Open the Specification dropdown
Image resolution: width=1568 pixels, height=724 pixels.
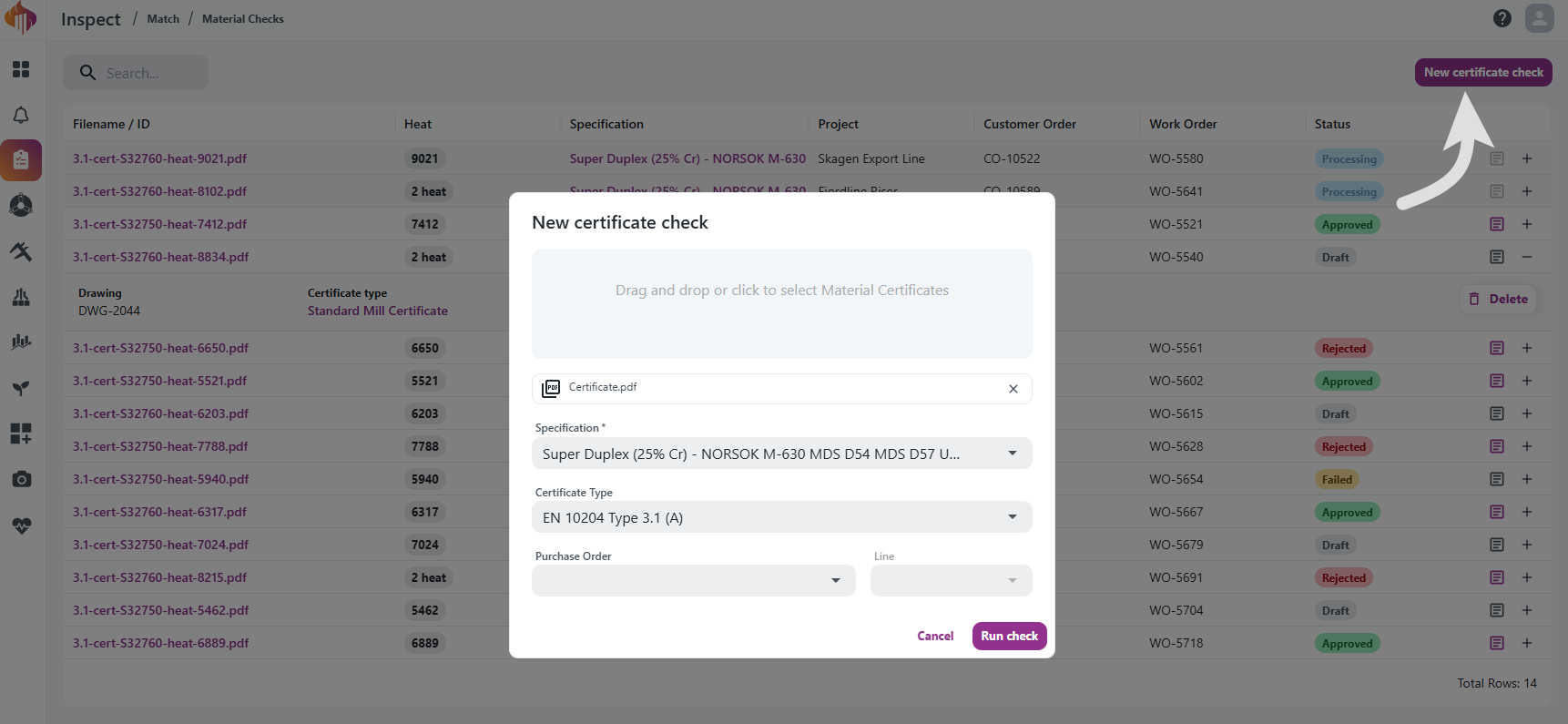[781, 454]
